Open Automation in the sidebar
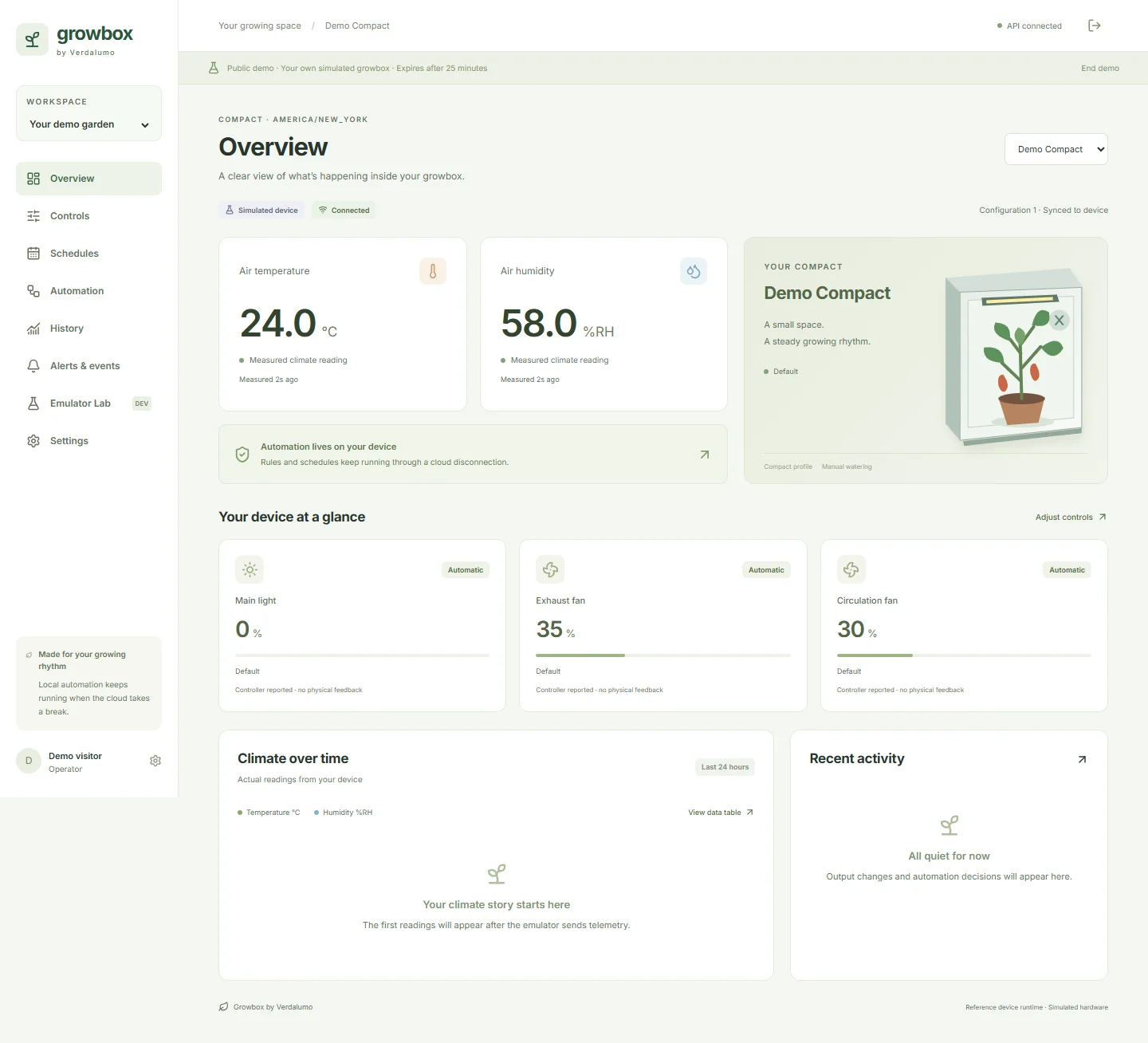This screenshot has height=1043, width=1148. 88,291
